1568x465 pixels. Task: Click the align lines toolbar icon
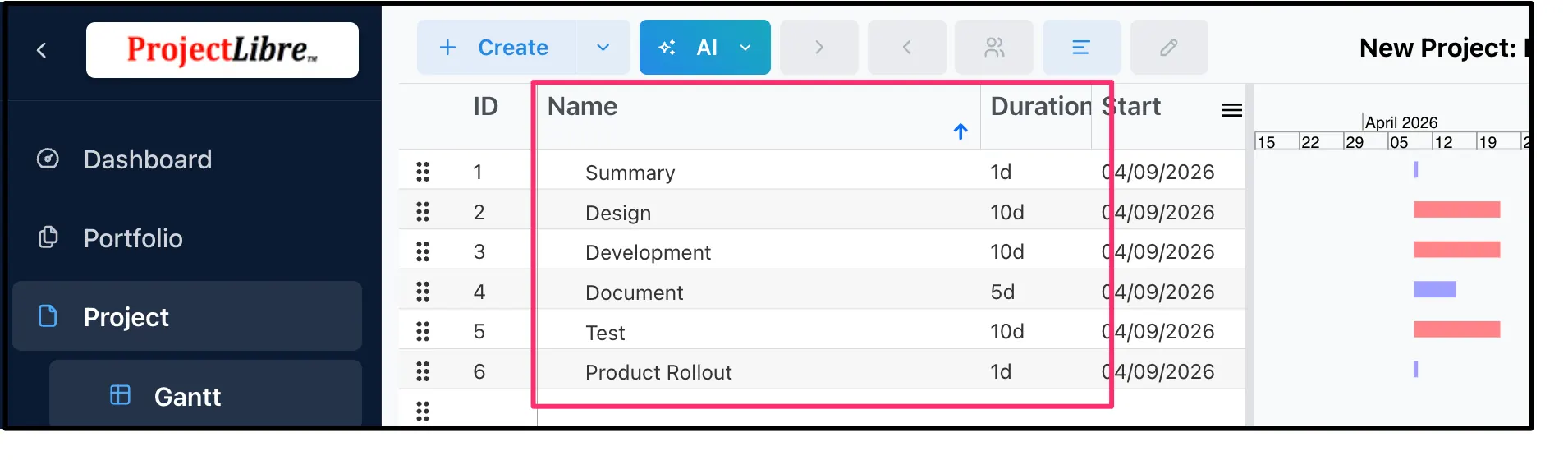(1081, 48)
